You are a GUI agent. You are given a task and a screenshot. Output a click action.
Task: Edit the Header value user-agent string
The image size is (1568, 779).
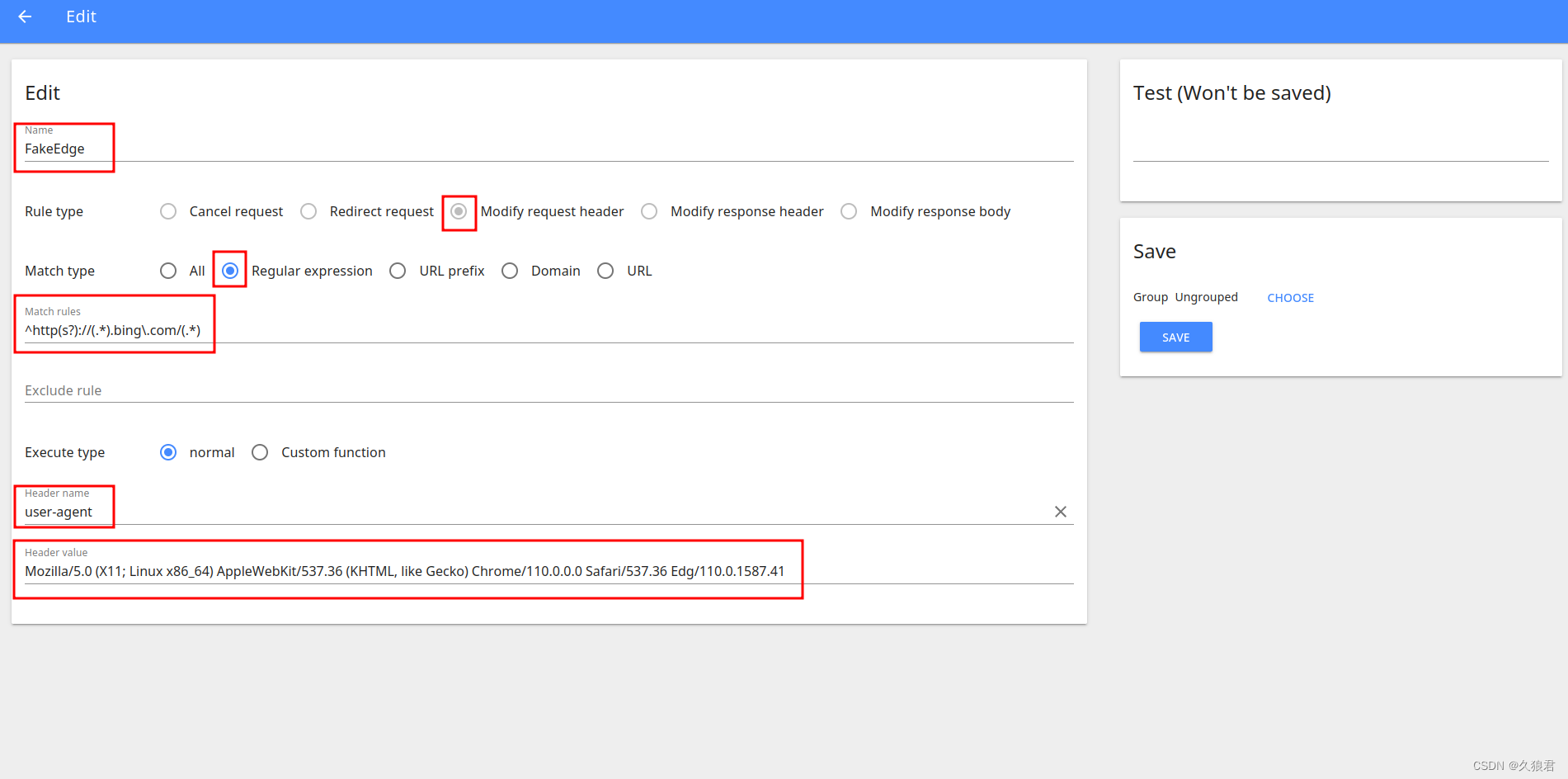pyautogui.click(x=549, y=572)
